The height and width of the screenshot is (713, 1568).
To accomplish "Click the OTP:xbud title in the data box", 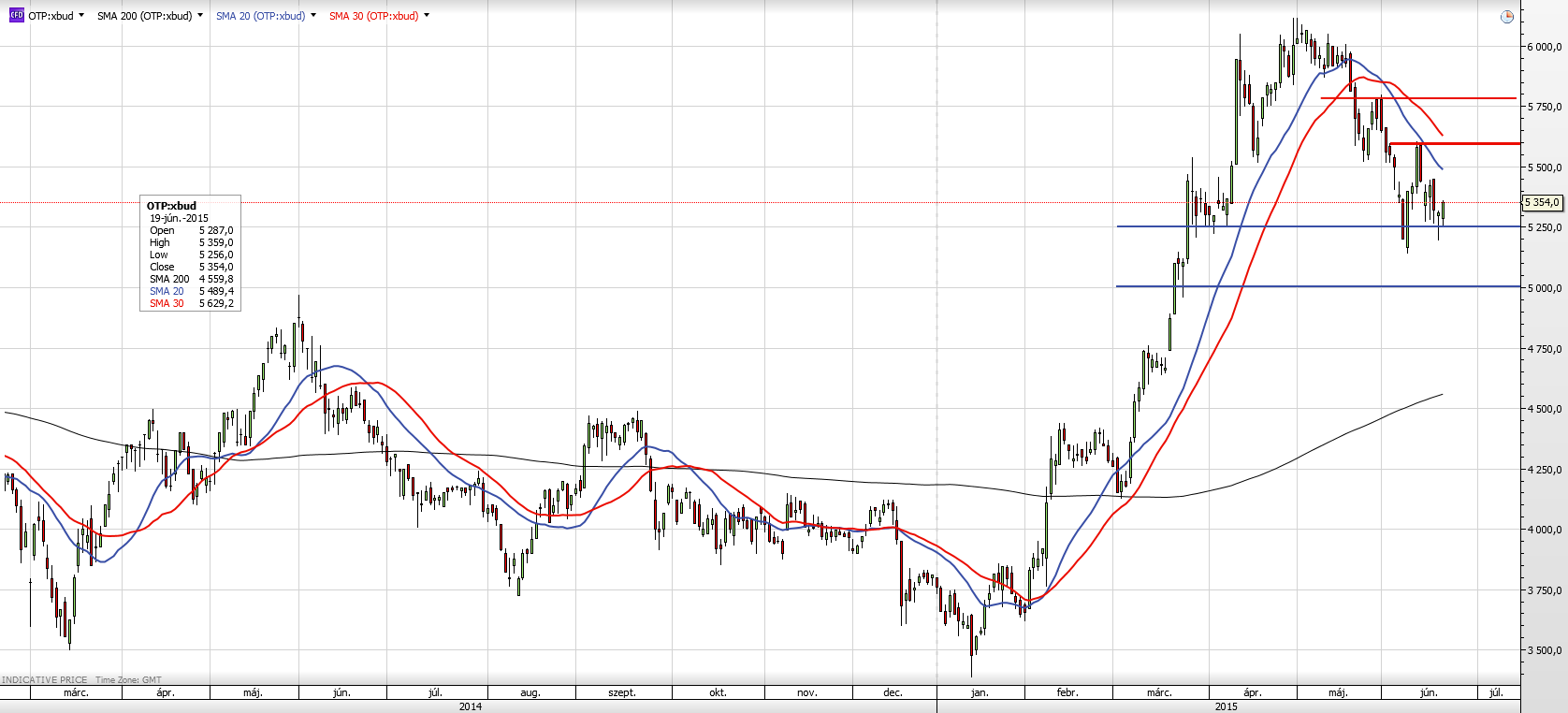I will pos(171,206).
